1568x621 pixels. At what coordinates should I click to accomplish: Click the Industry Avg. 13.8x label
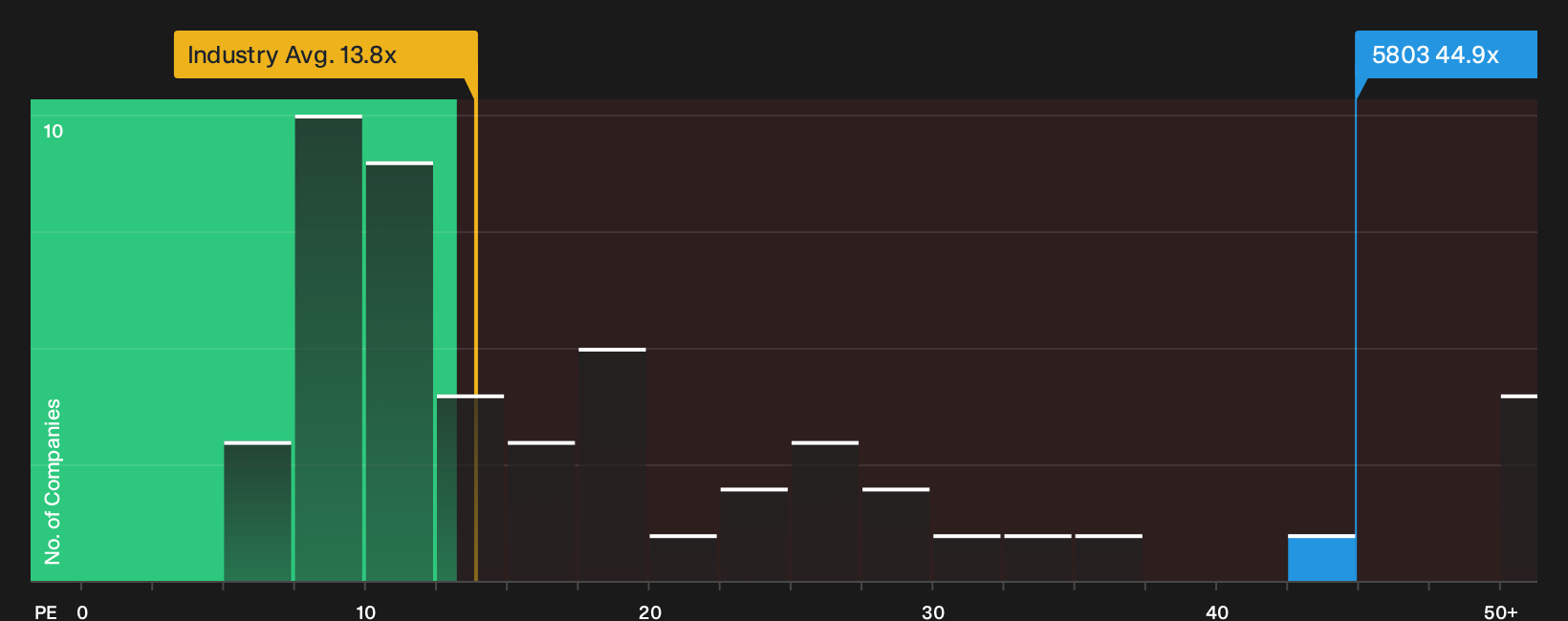tap(325, 54)
